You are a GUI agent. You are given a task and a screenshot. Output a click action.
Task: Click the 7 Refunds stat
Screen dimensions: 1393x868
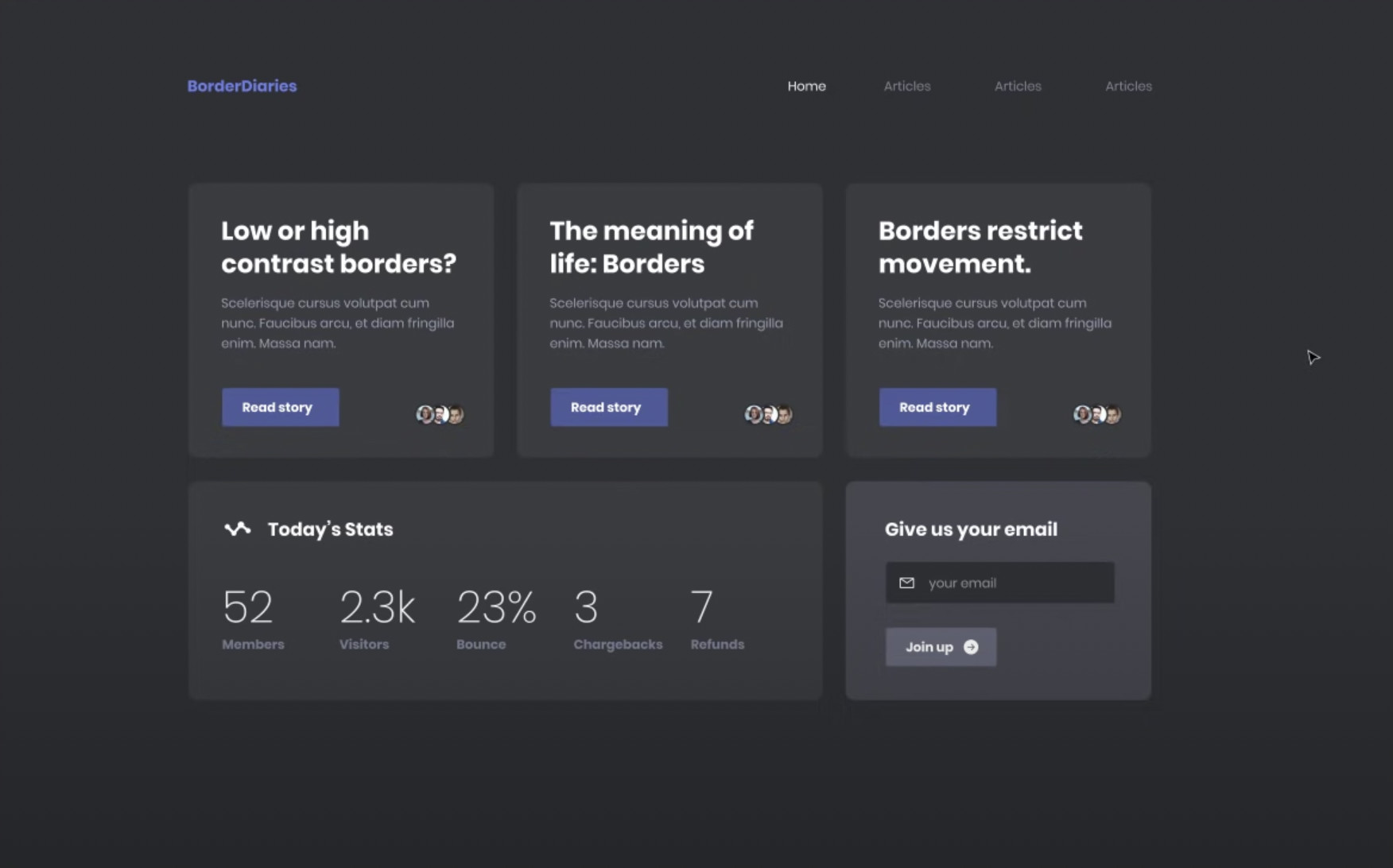717,620
